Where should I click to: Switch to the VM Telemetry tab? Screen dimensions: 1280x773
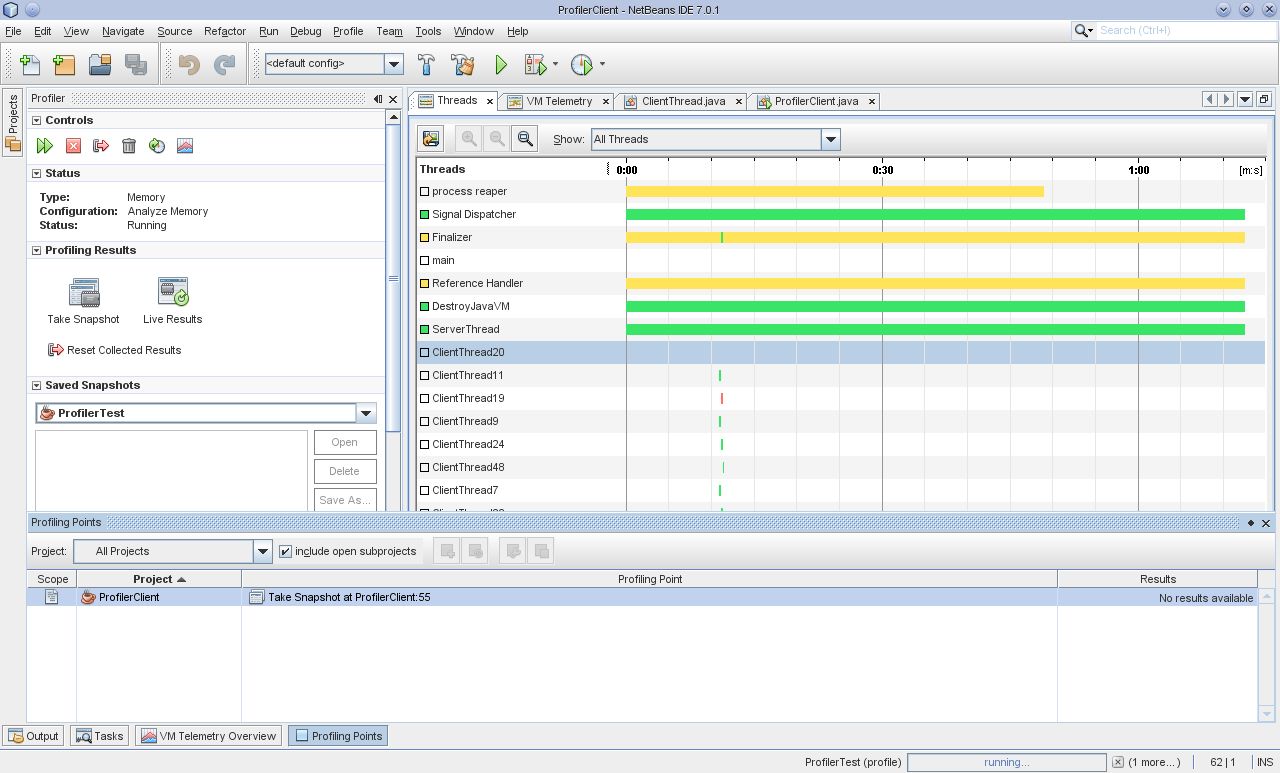pos(558,101)
